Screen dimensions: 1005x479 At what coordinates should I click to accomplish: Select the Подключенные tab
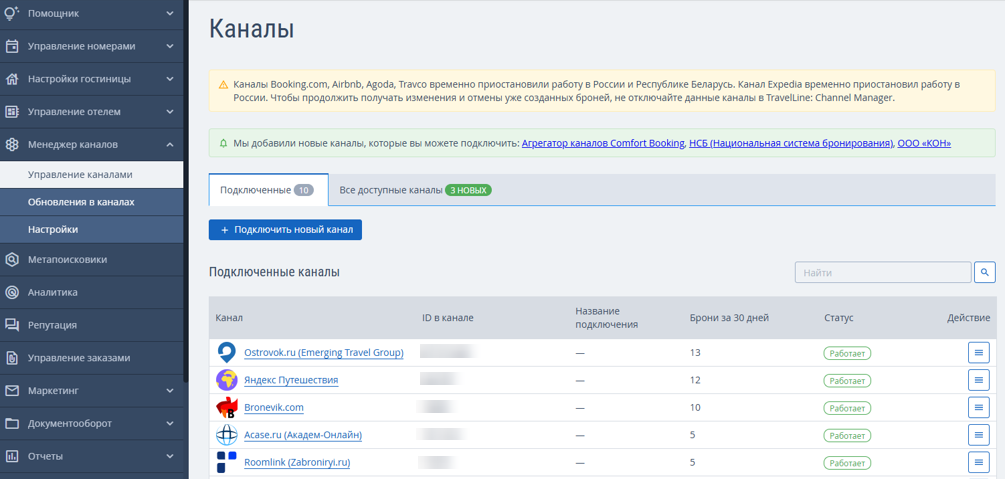click(269, 190)
